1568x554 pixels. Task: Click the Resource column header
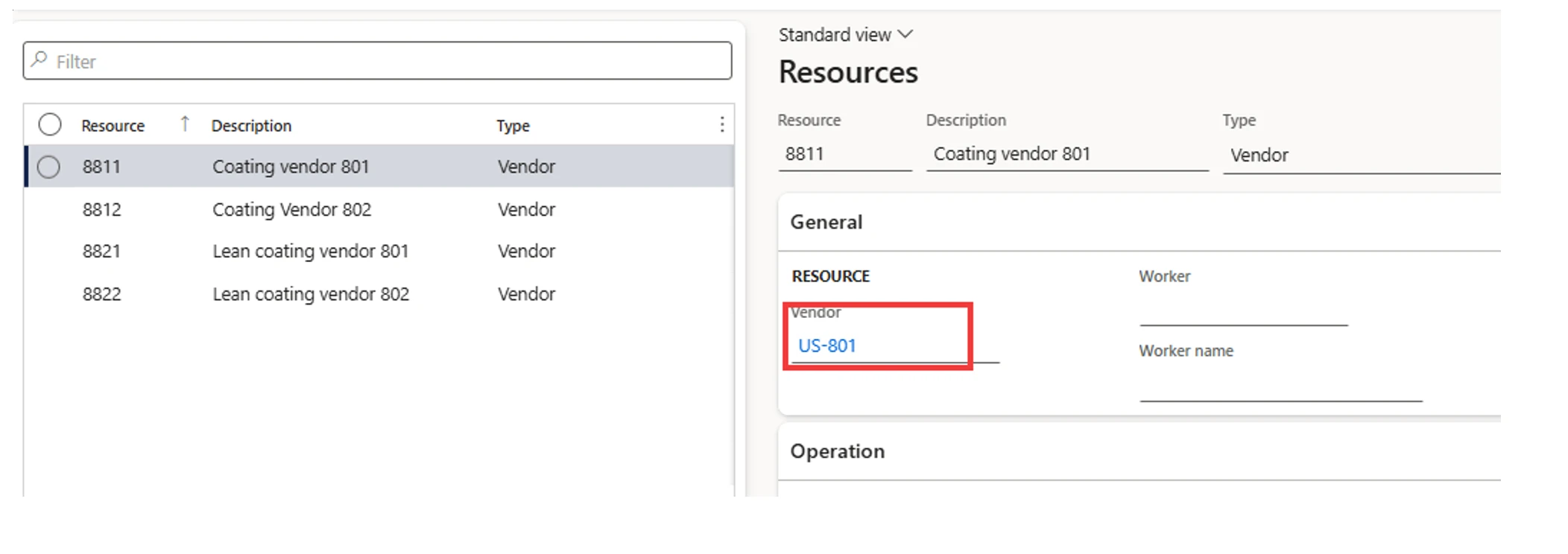tap(113, 126)
